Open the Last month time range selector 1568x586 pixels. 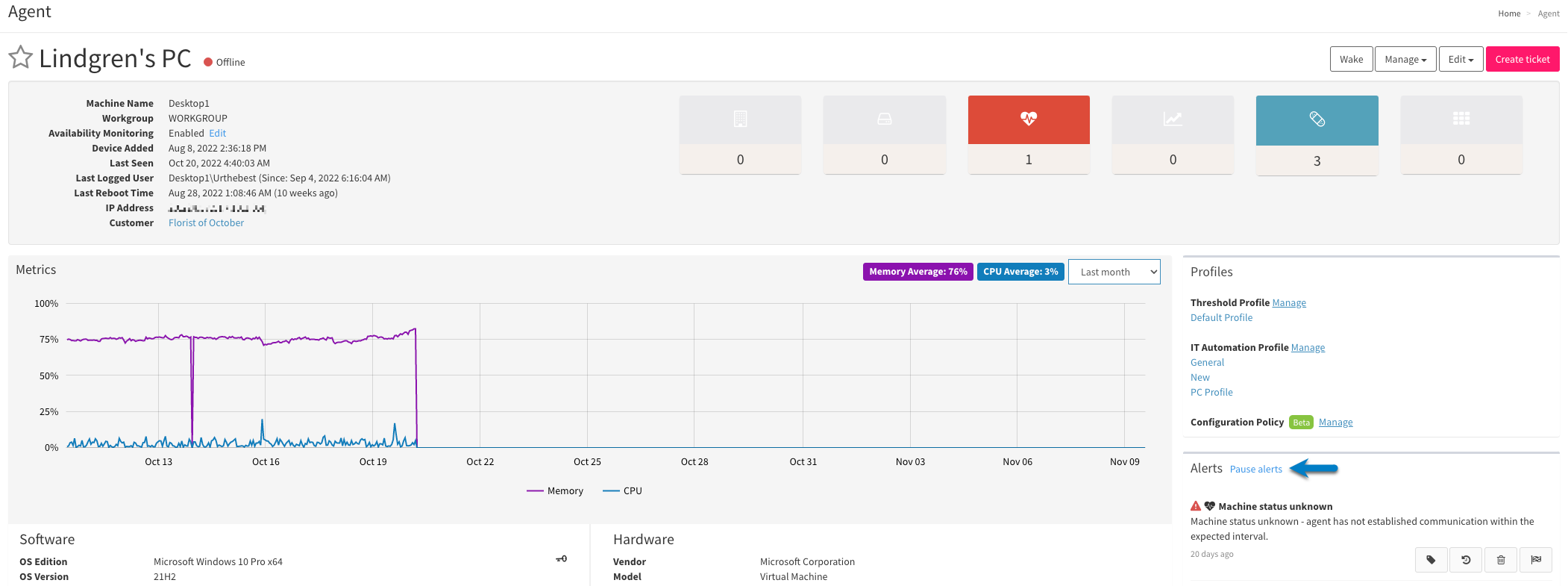(1114, 272)
